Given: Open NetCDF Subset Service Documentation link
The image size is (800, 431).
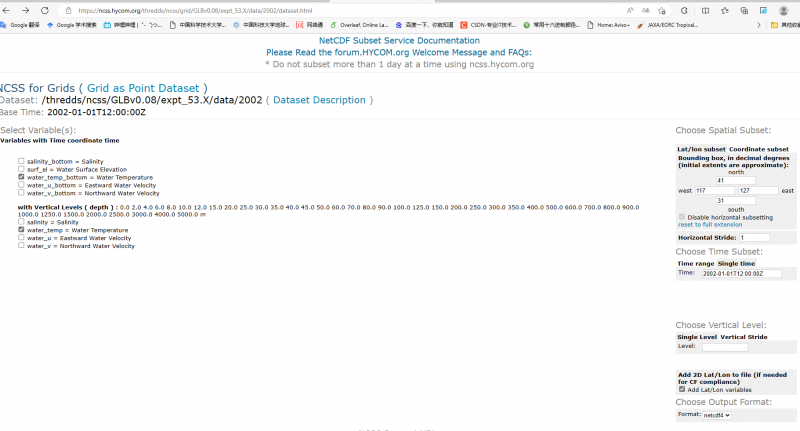Looking at the screenshot, I should 399,41.
